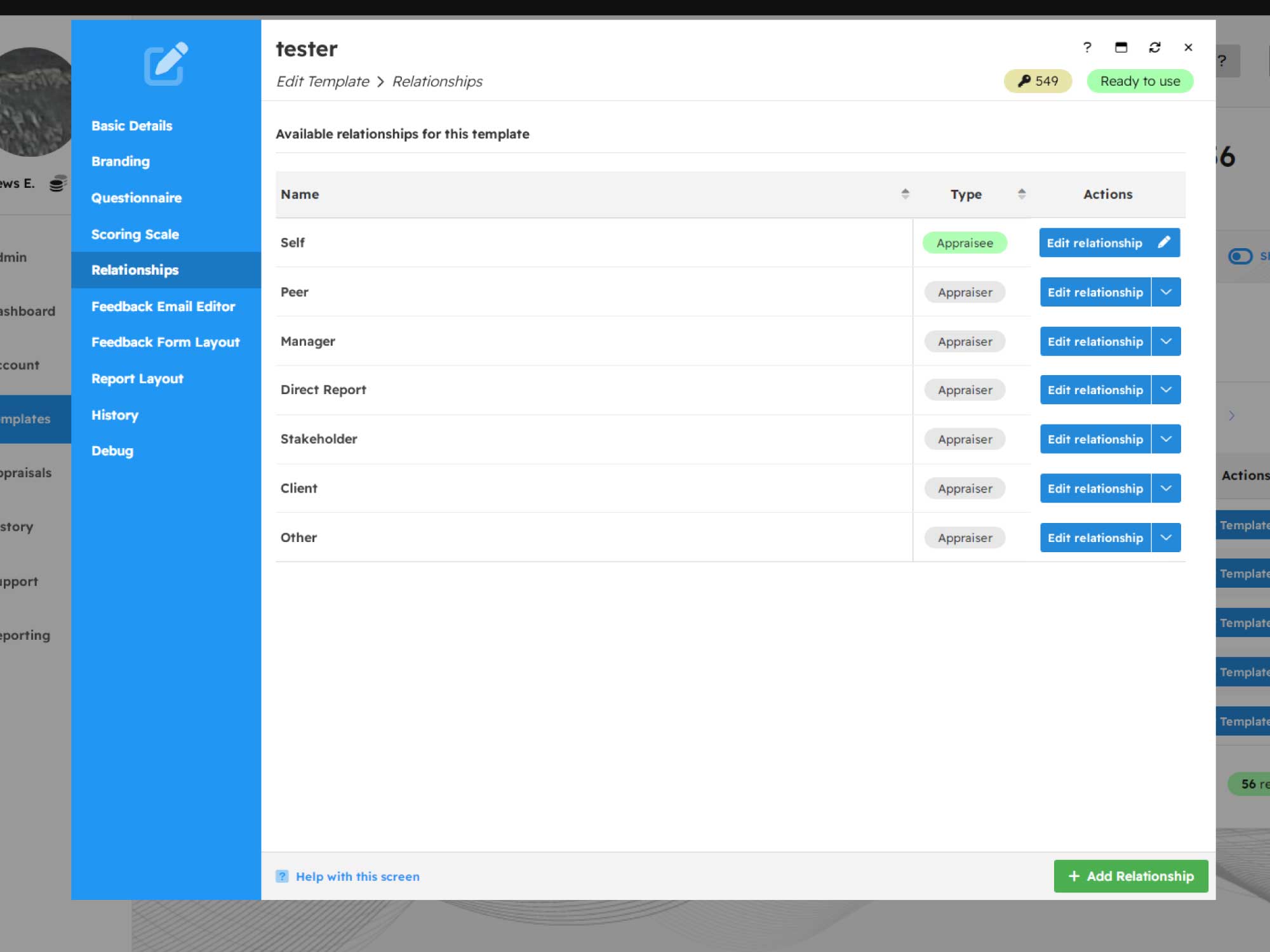Click the Ready to use status badge
This screenshot has height=952, width=1270.
pyautogui.click(x=1140, y=81)
